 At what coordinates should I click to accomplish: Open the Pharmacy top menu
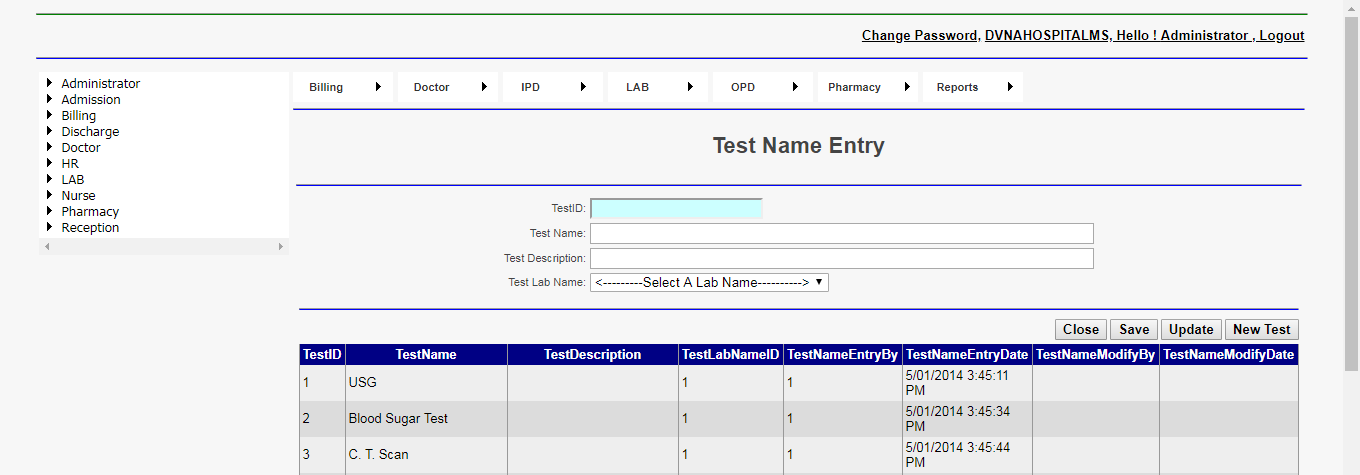coord(868,87)
